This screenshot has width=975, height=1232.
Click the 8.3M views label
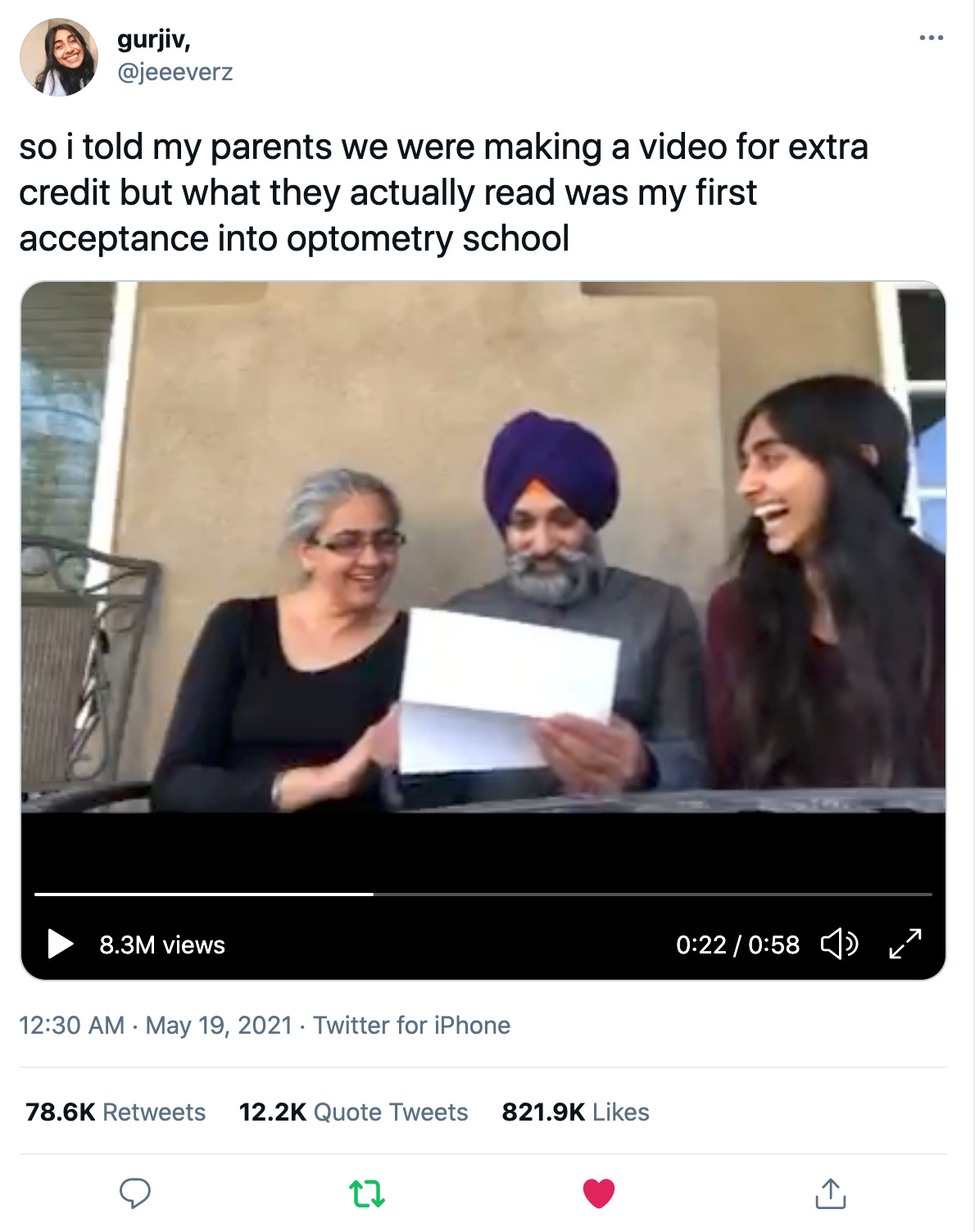click(162, 944)
